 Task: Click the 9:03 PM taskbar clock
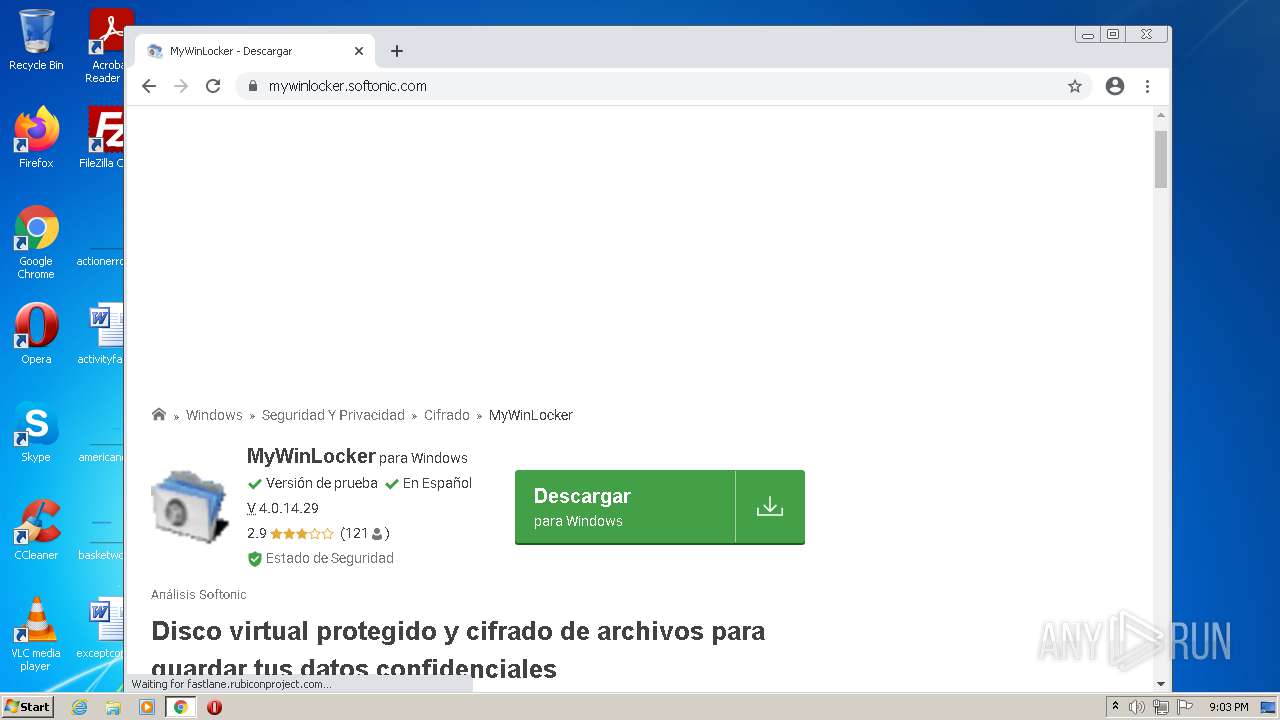click(x=1228, y=707)
